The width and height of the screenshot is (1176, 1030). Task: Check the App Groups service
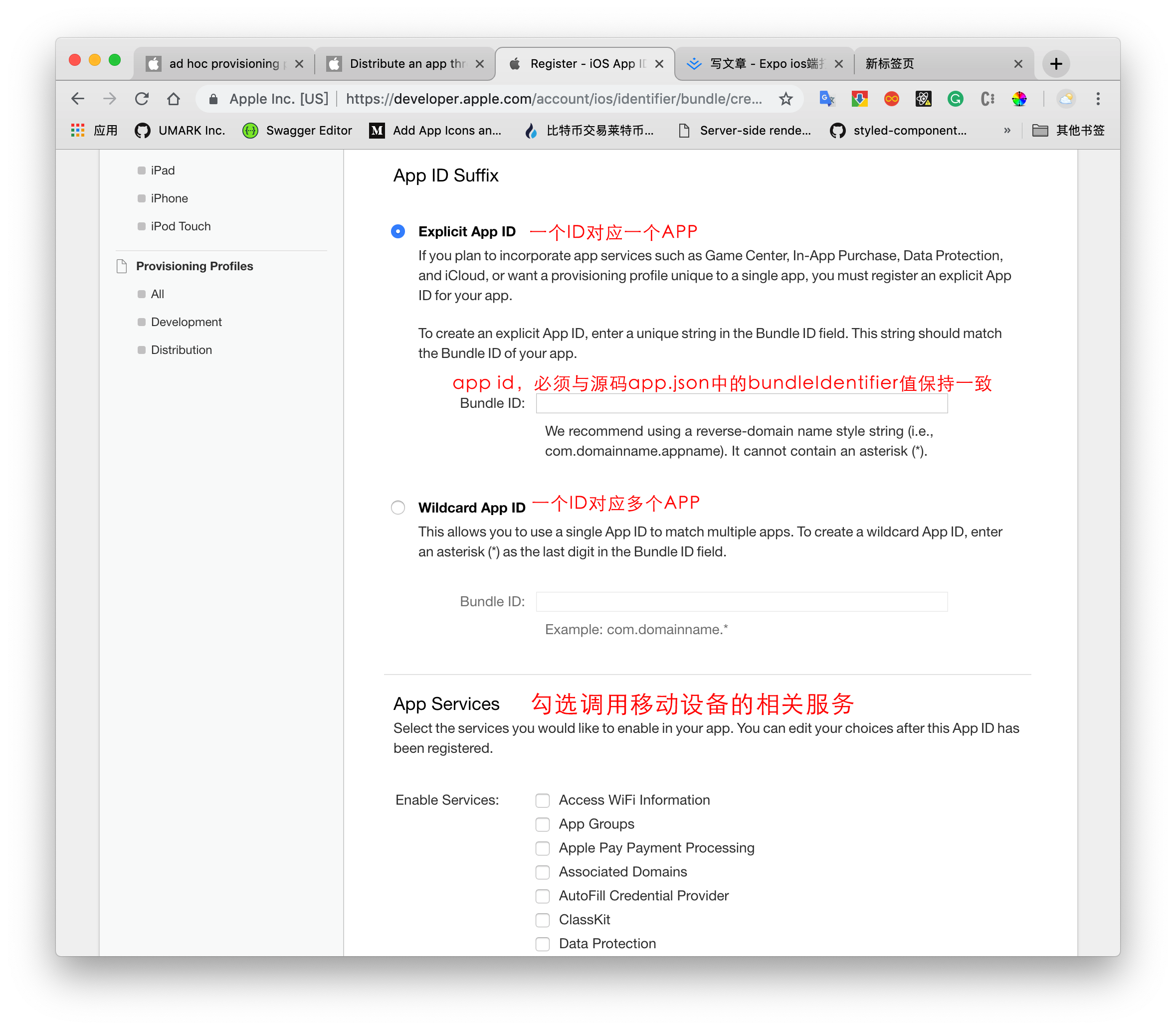pyautogui.click(x=542, y=824)
